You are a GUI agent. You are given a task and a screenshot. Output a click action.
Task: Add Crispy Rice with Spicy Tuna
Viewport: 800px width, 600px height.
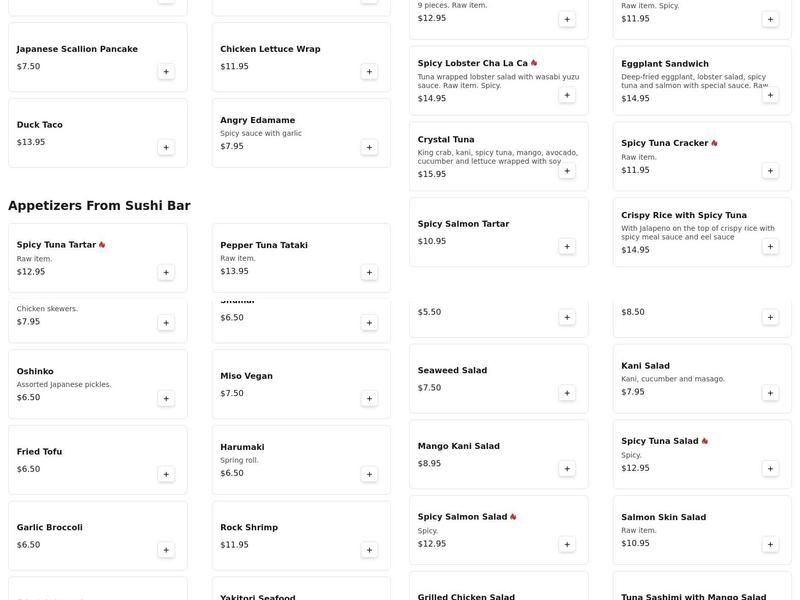coord(771,246)
